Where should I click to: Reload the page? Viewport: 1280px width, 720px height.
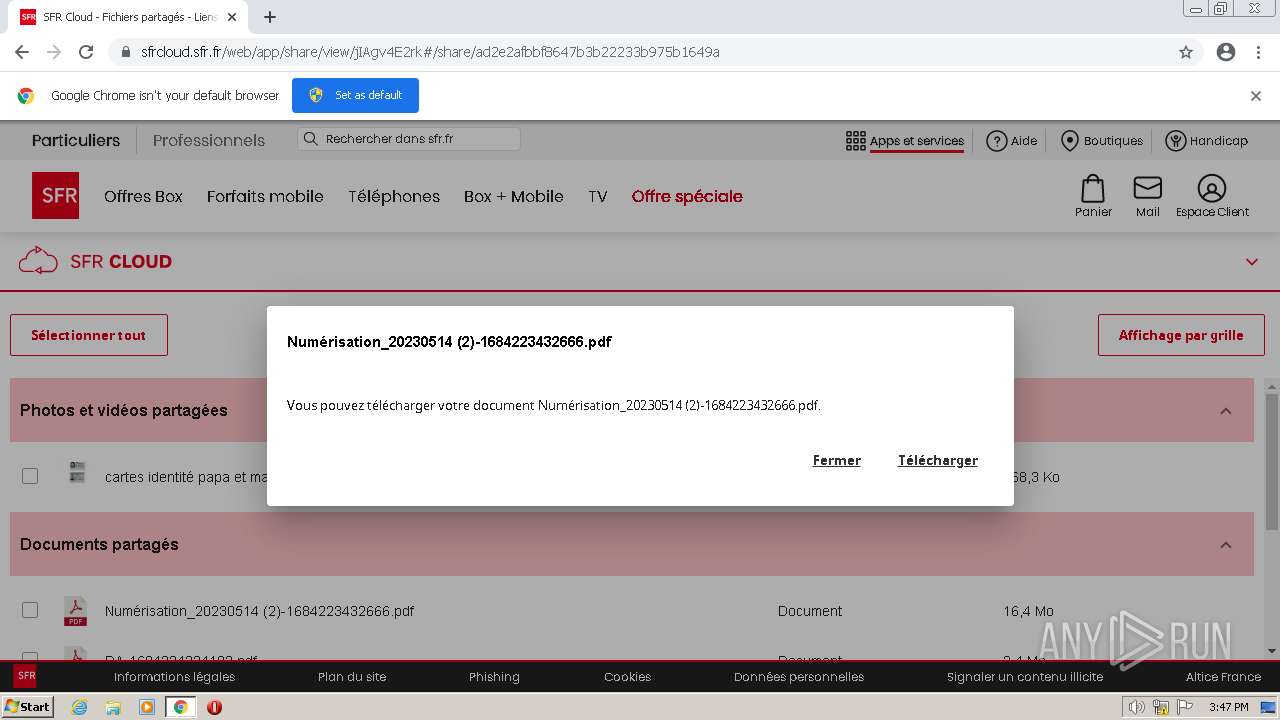86,52
